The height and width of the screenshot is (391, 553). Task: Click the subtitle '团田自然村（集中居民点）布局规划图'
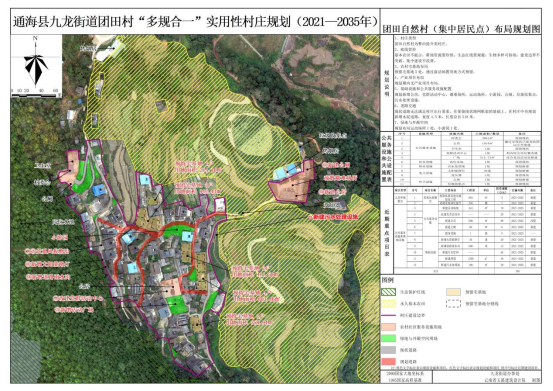tap(461, 29)
